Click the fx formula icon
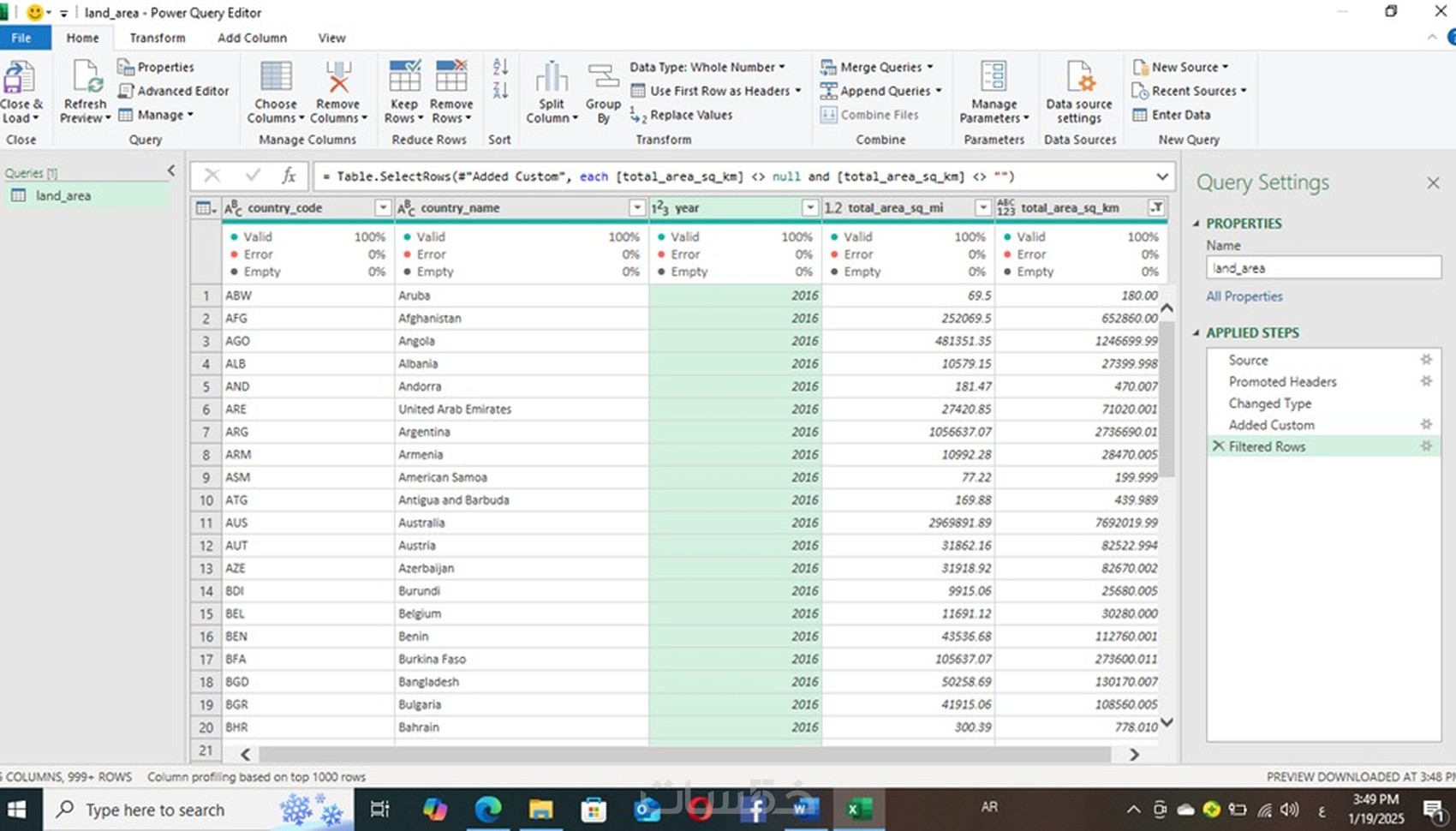Viewport: 1456px width, 831px height. point(289,176)
